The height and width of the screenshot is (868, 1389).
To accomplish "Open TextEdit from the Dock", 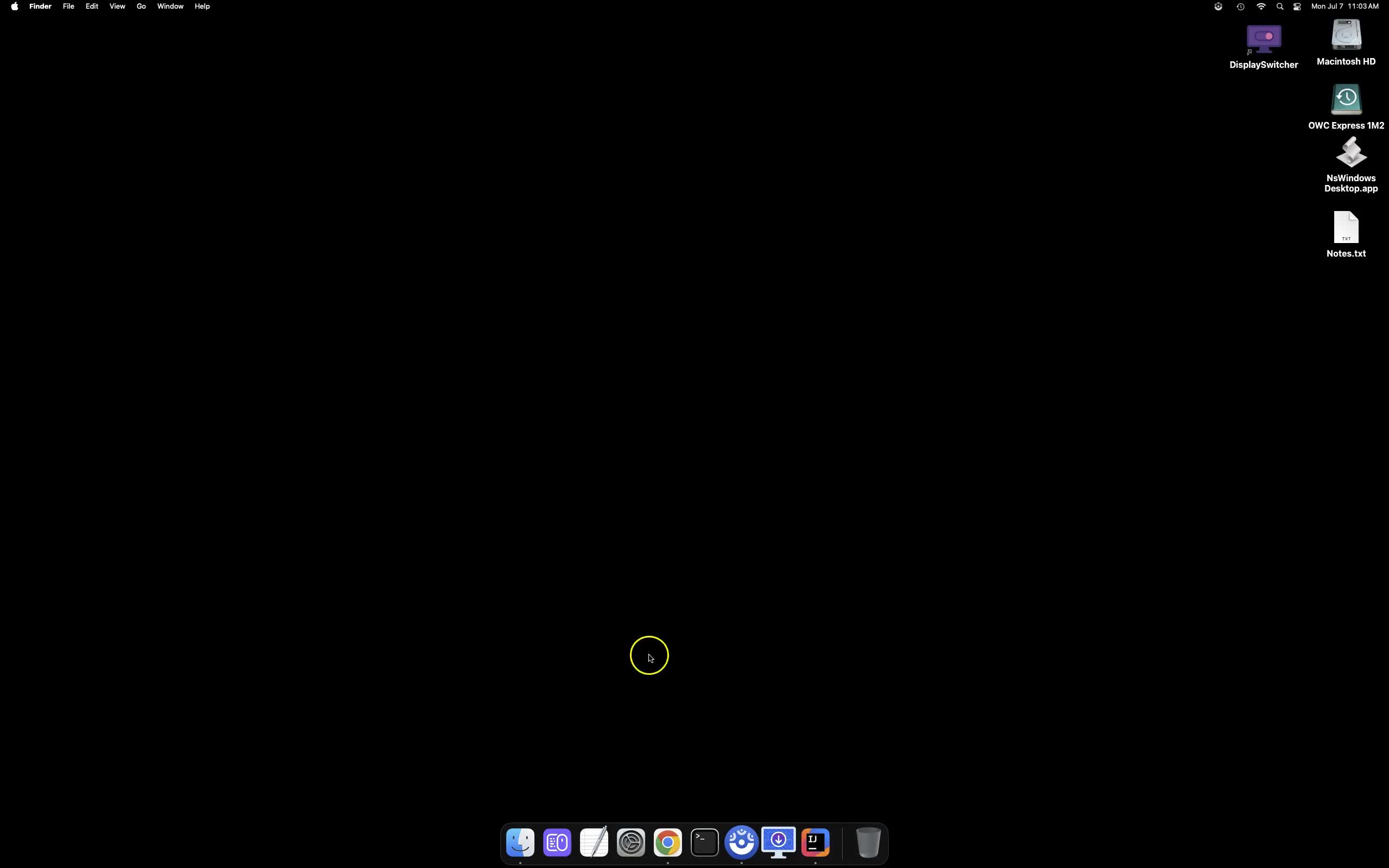I will (594, 842).
